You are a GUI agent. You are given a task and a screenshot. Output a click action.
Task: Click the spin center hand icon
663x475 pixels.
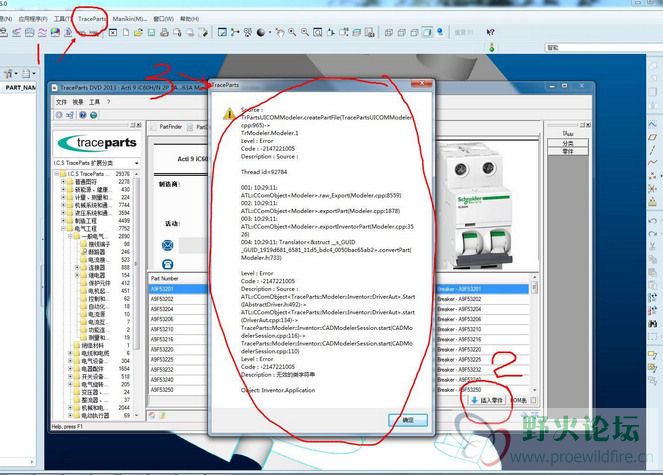point(279,32)
